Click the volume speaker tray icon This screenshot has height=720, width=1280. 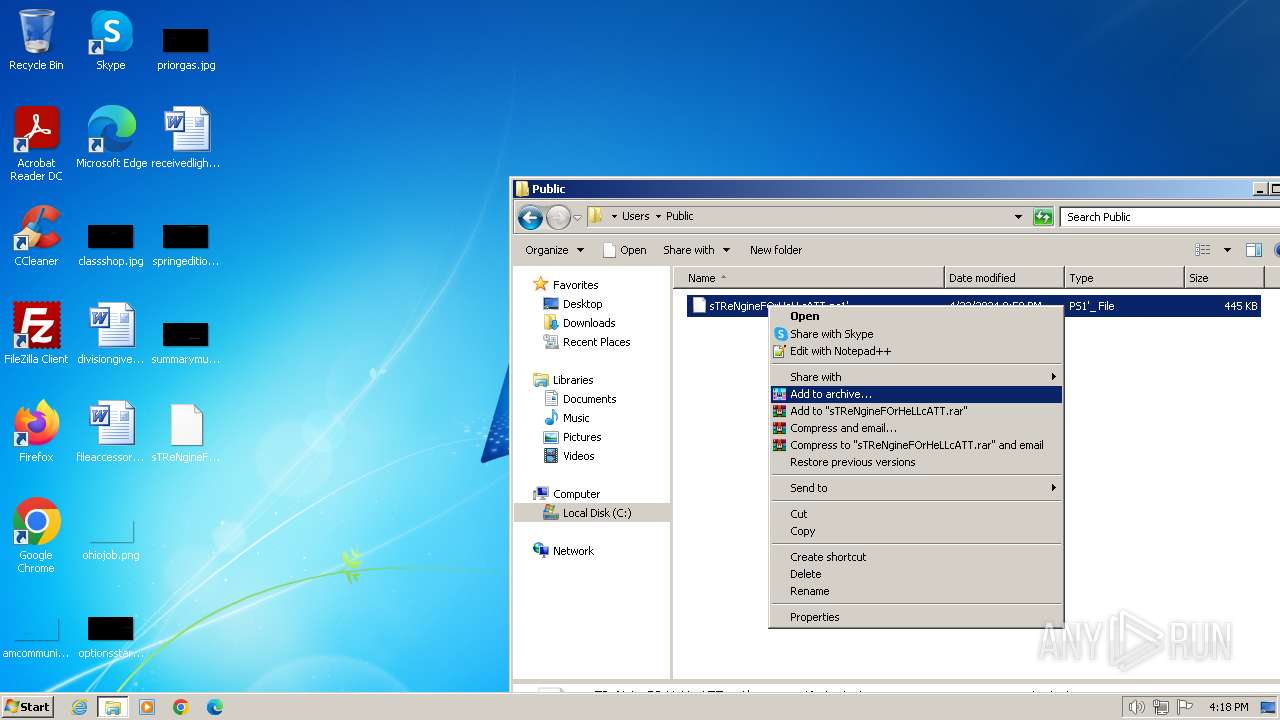pos(1136,707)
